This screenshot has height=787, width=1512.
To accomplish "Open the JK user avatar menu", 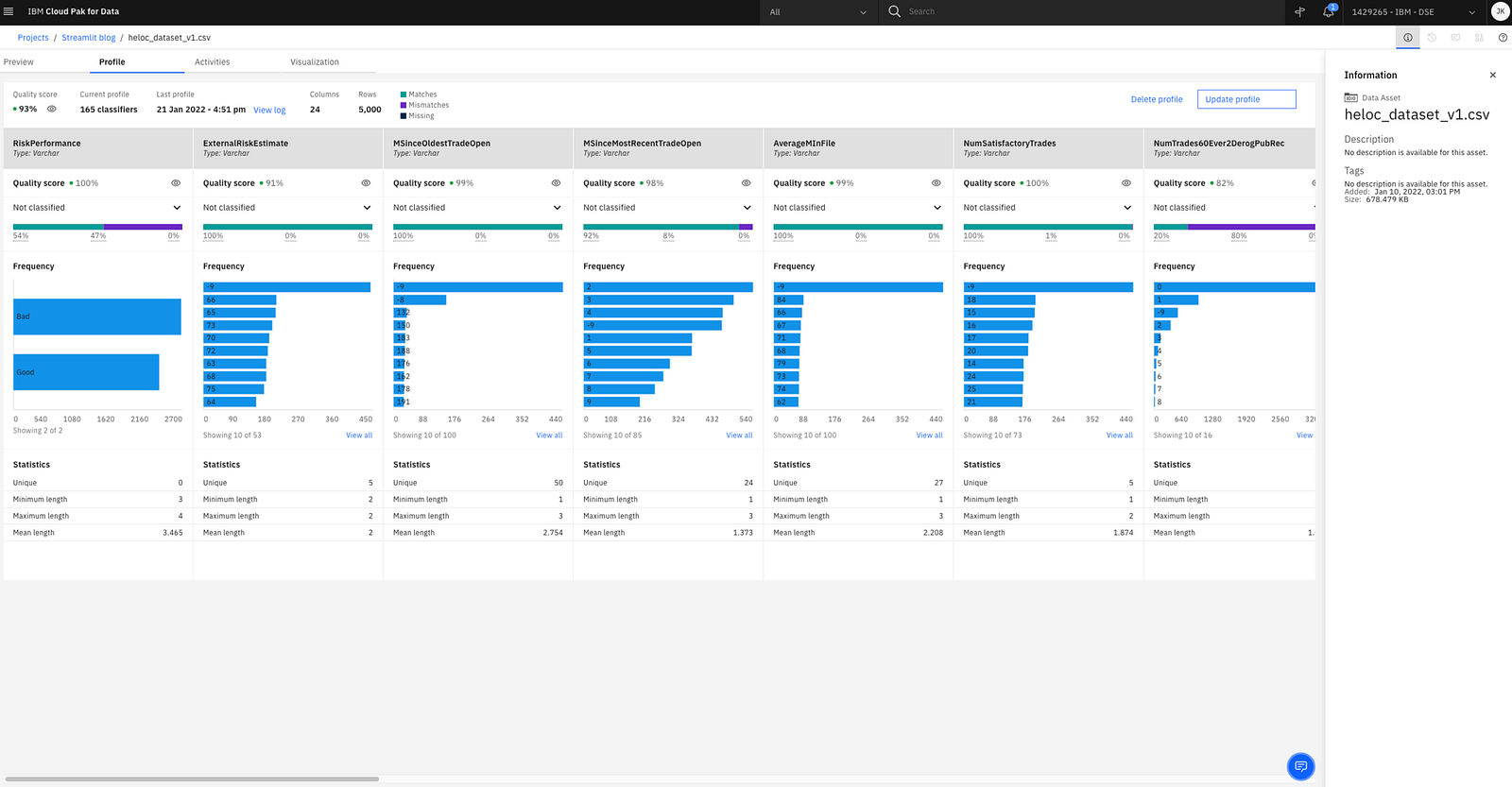I will click(1500, 11).
